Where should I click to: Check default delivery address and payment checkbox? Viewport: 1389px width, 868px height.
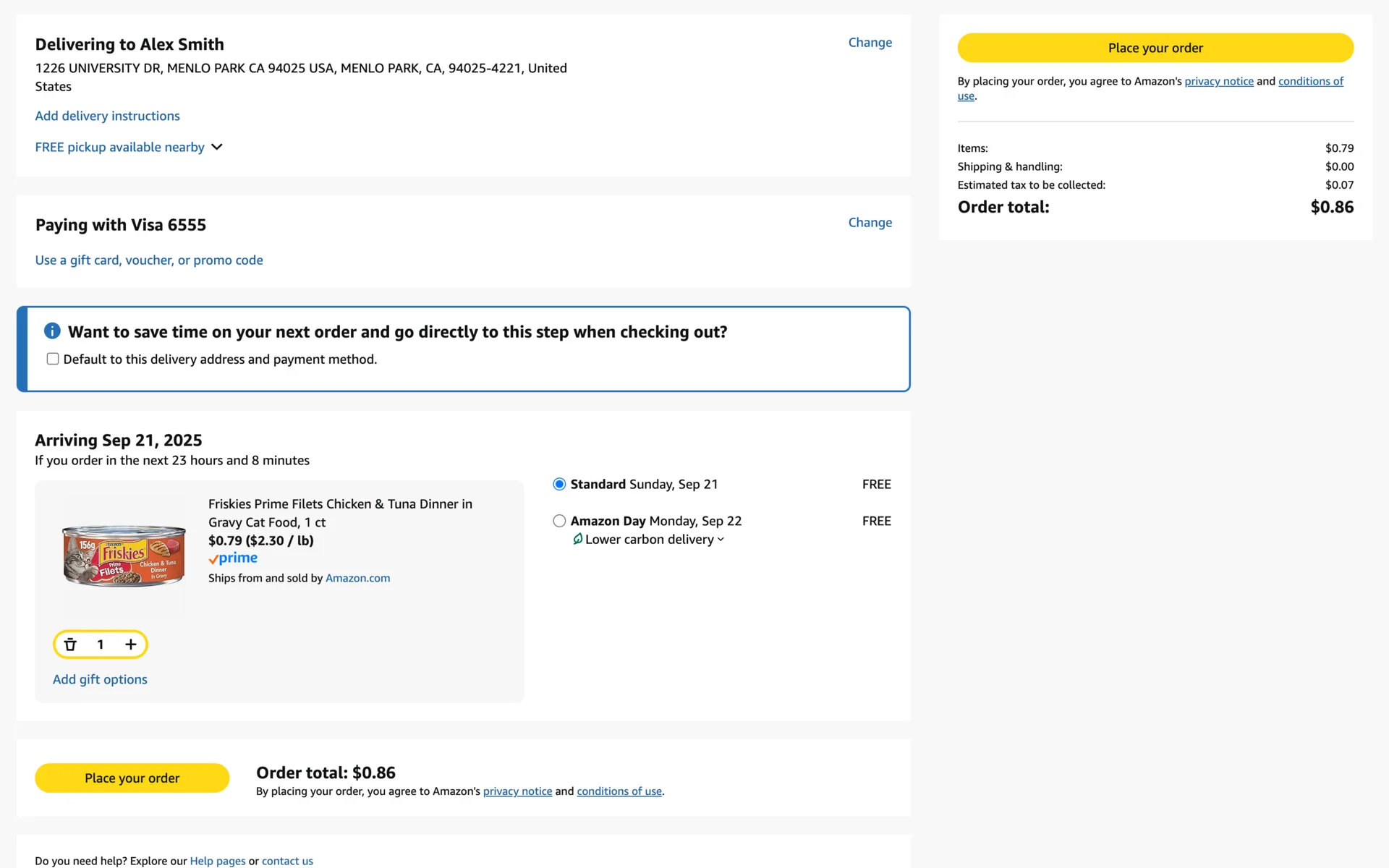[x=53, y=359]
